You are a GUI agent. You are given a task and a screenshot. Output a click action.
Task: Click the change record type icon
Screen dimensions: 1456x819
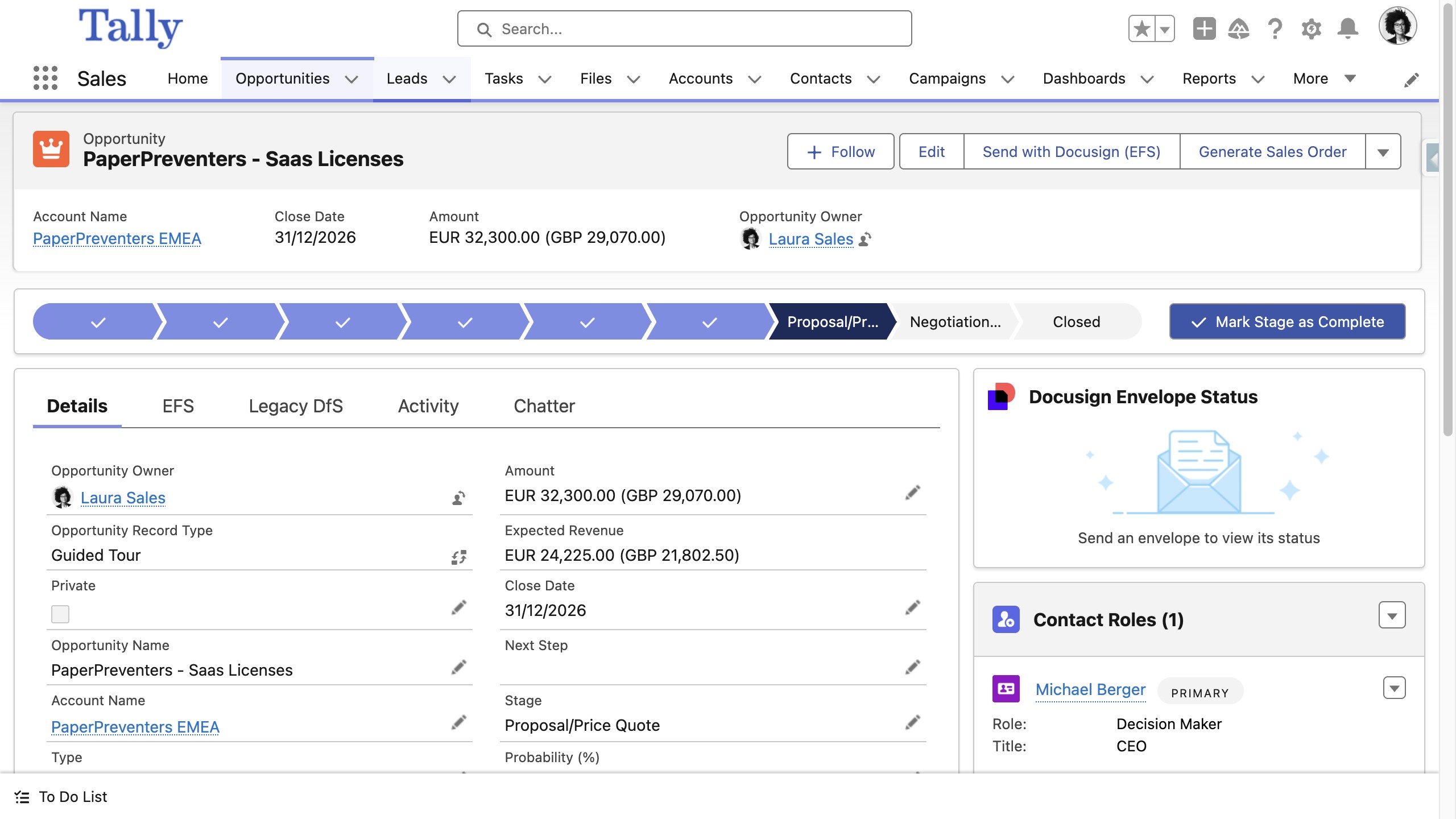click(458, 557)
